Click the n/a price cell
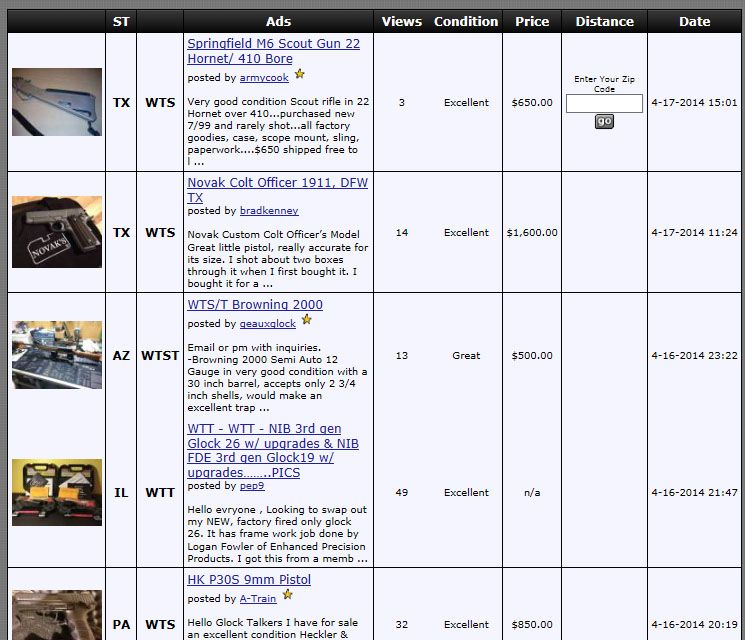The width and height of the screenshot is (745, 640). (532, 493)
